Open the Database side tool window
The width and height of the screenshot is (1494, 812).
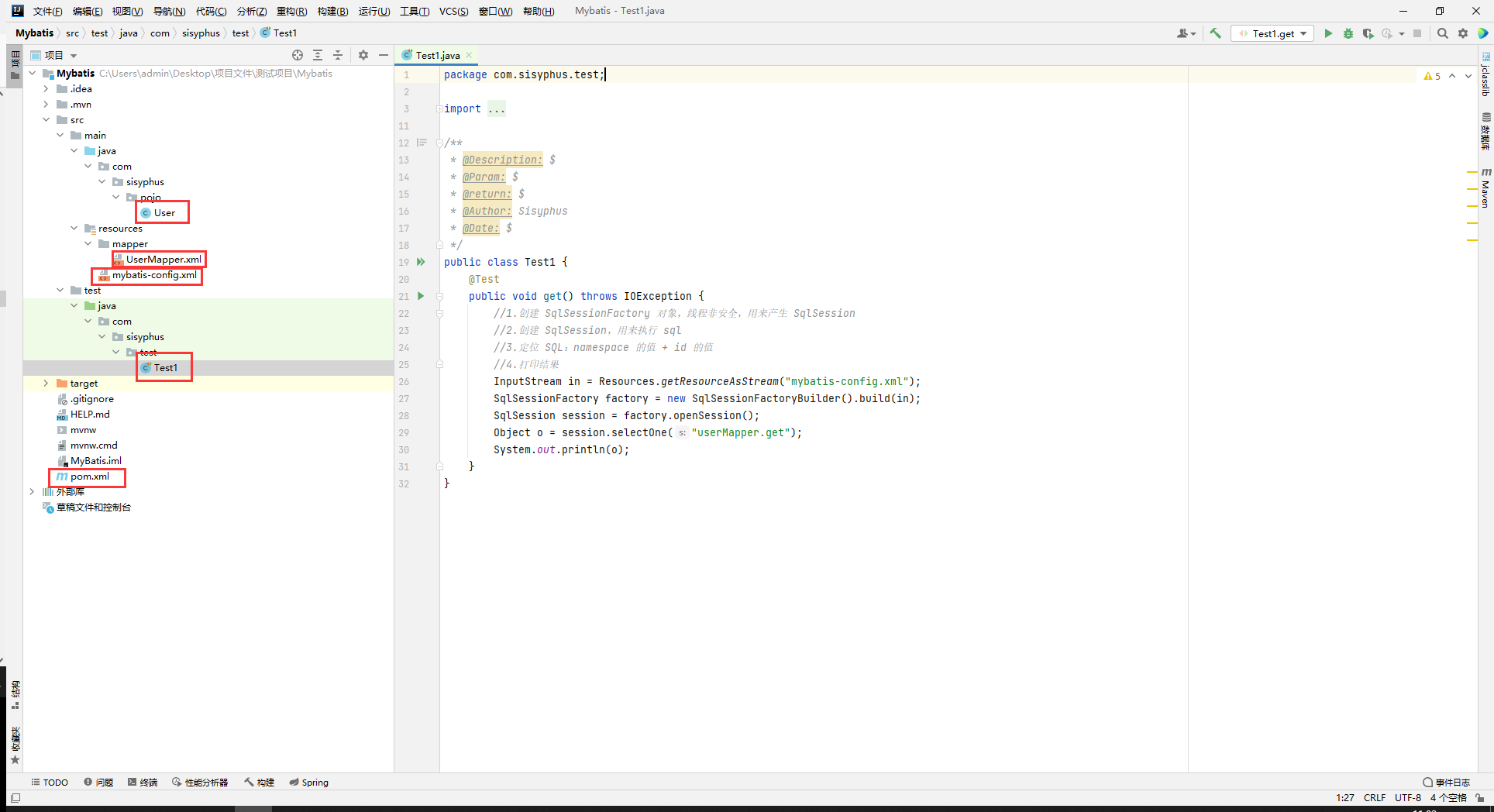1485,132
